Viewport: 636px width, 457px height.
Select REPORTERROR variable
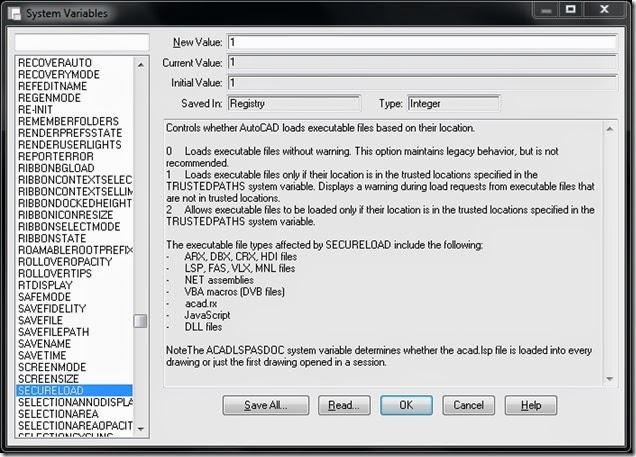[75, 157]
